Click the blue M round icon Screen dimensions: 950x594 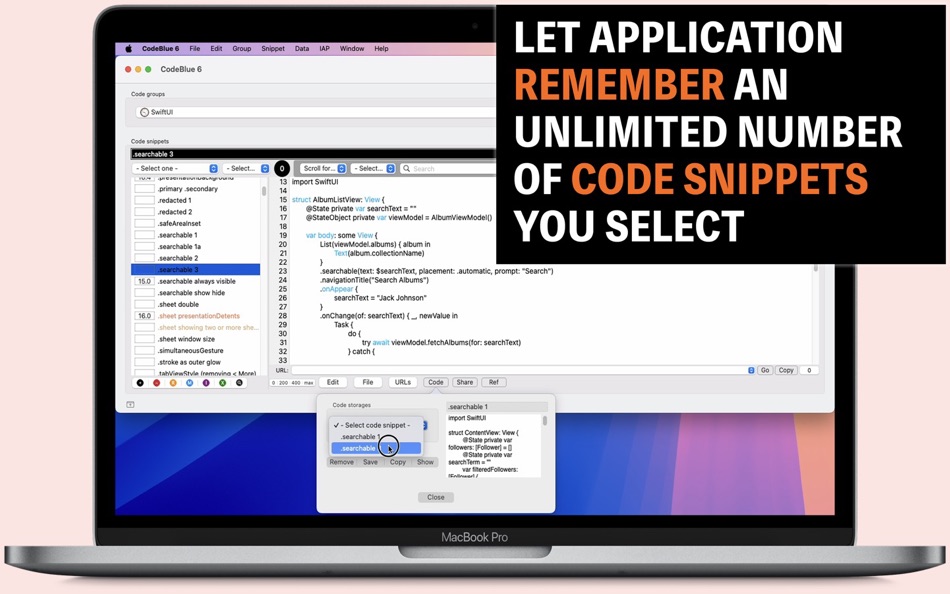(x=190, y=383)
